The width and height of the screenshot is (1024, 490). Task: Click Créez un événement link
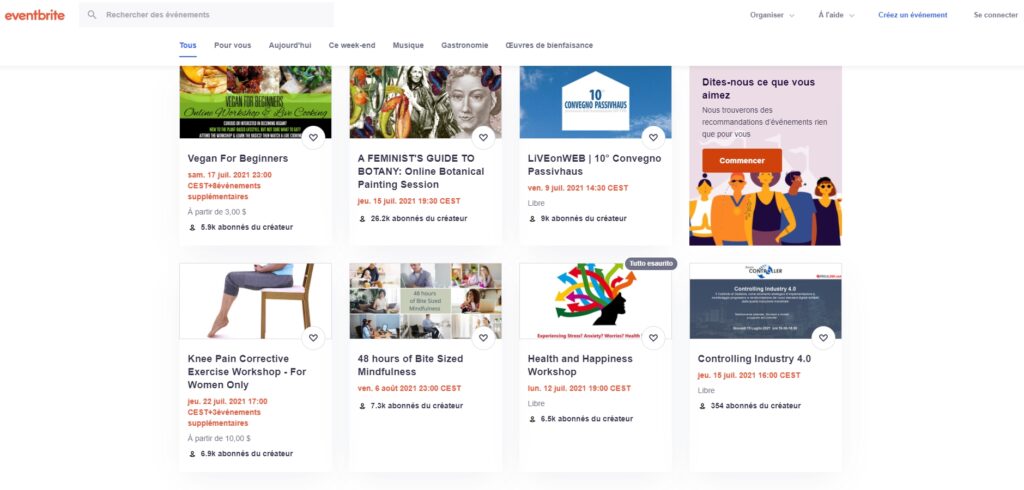pos(912,15)
